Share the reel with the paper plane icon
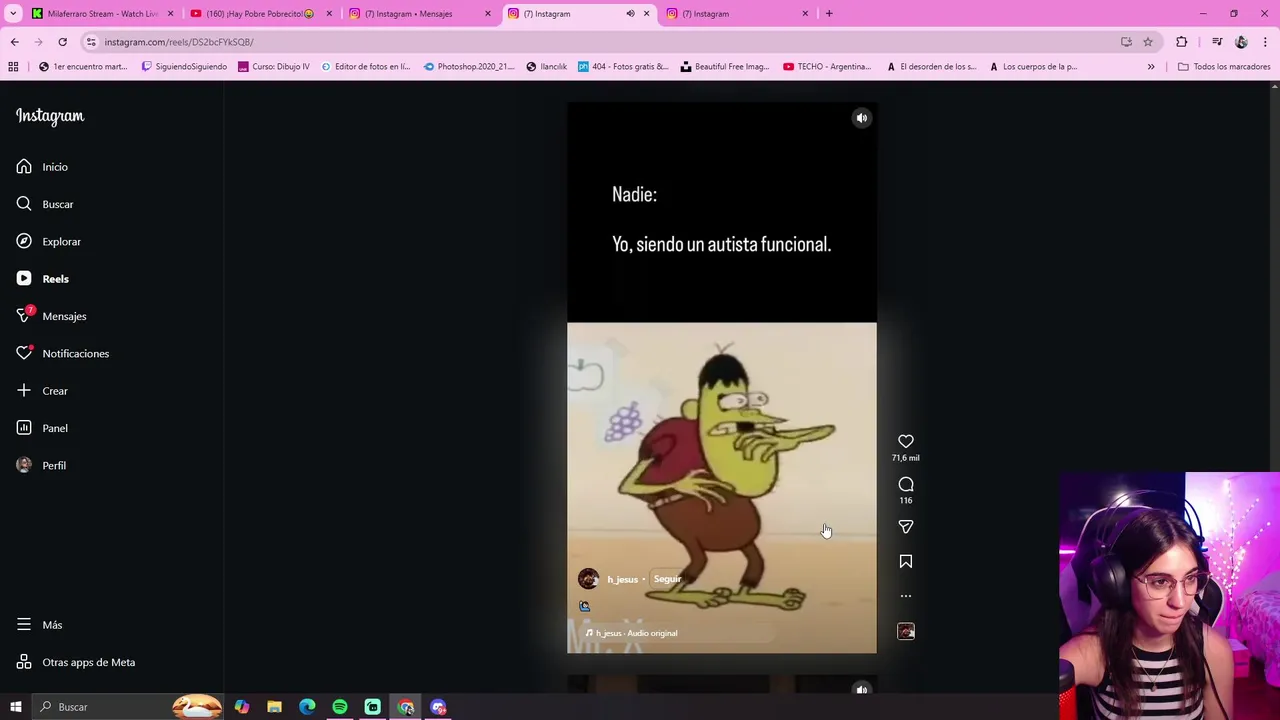Viewport: 1280px width, 720px height. point(906,526)
